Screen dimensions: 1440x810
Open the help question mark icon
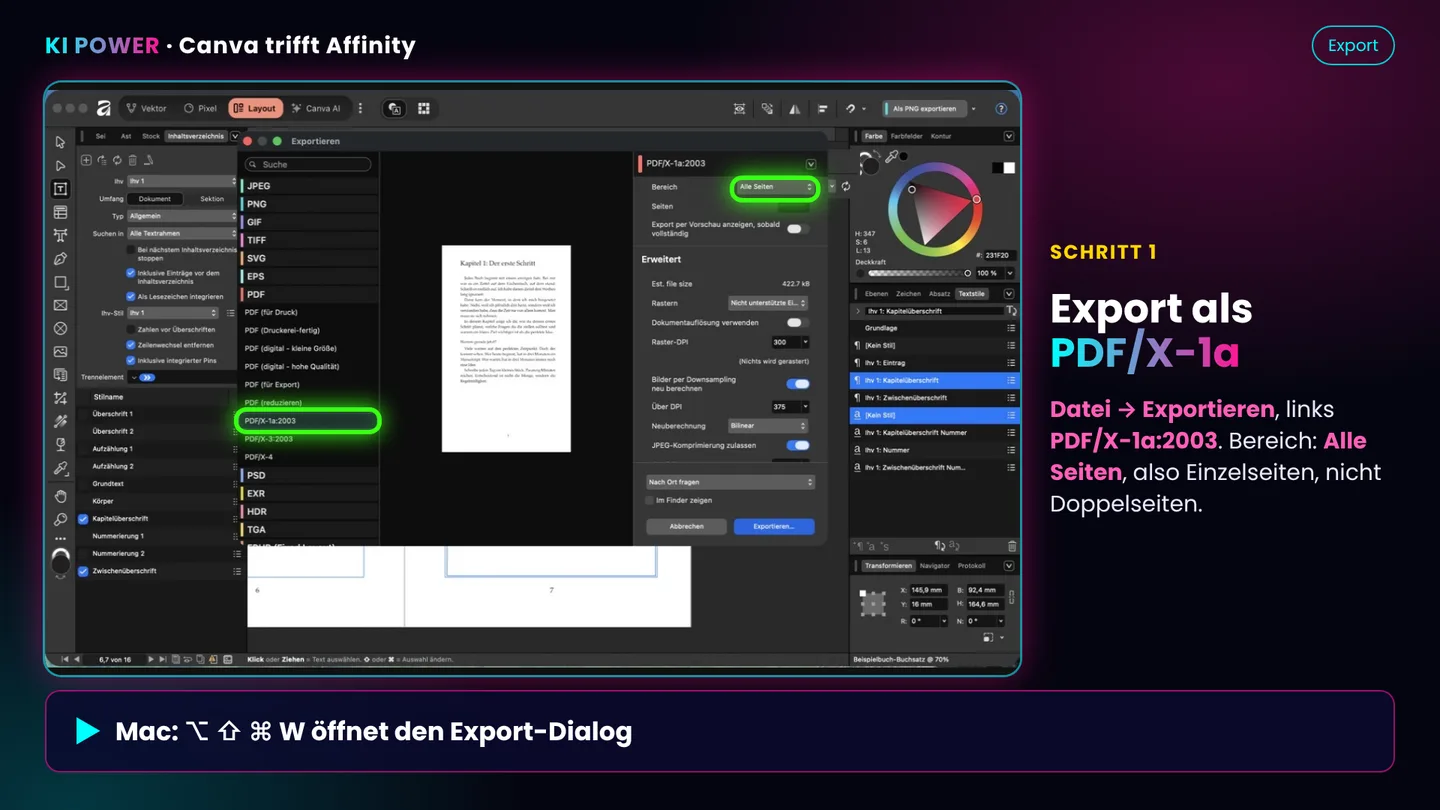(x=1001, y=108)
